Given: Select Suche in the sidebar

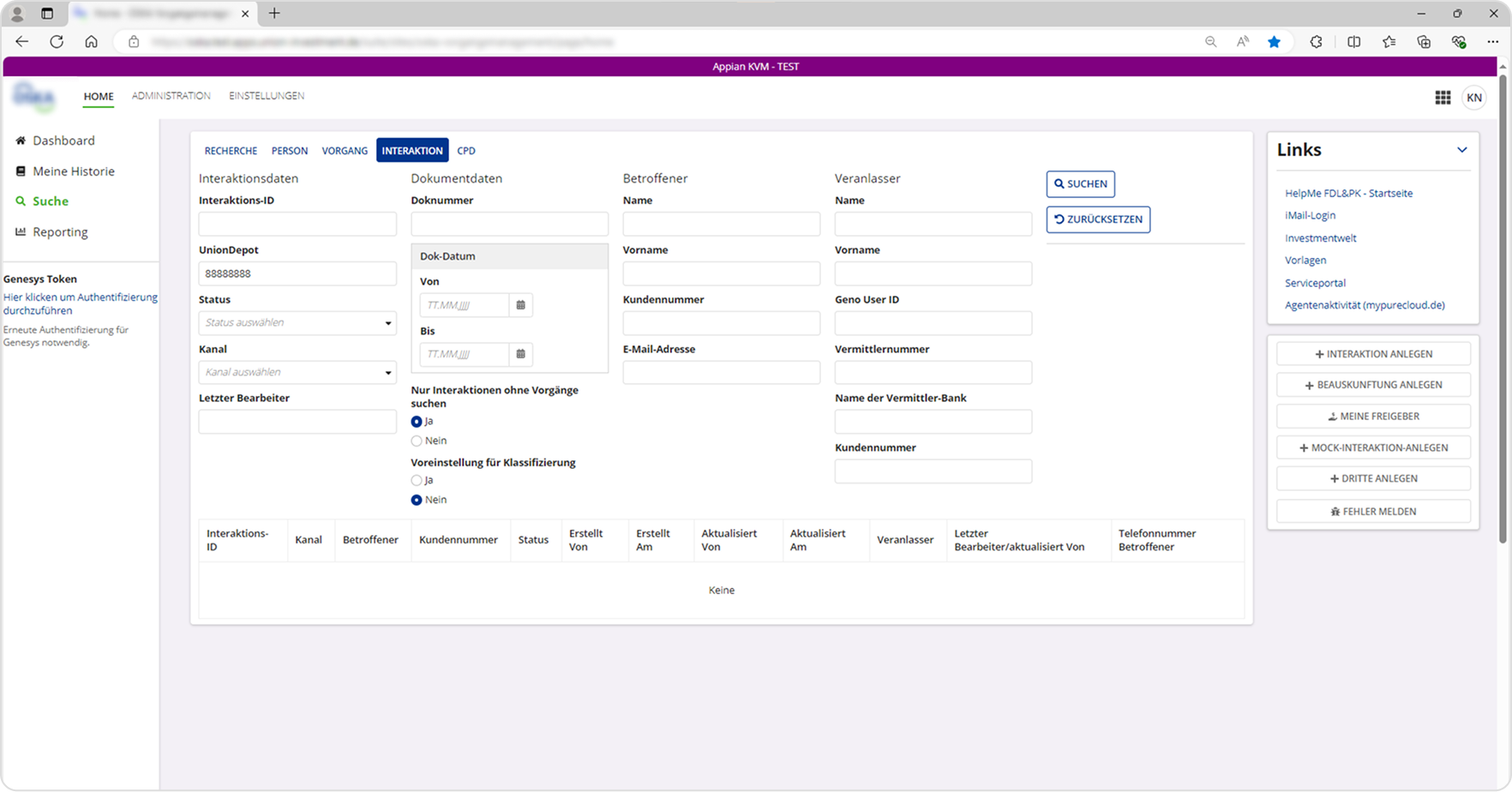Looking at the screenshot, I should (x=42, y=201).
